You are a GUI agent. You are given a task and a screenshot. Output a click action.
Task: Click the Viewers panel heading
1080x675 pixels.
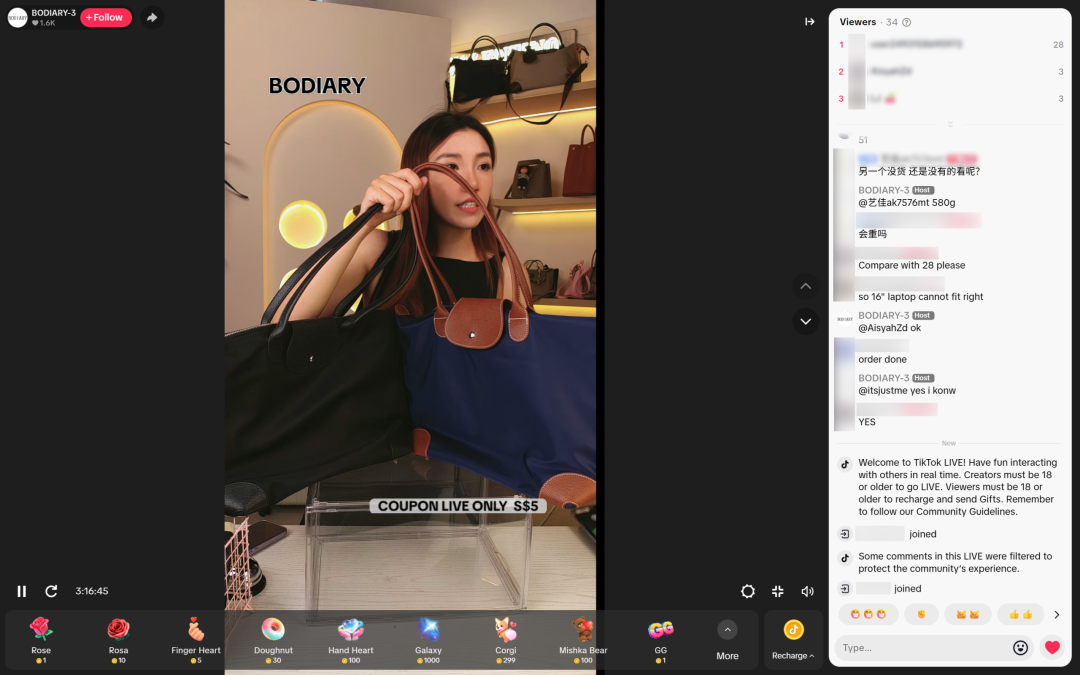pos(858,22)
